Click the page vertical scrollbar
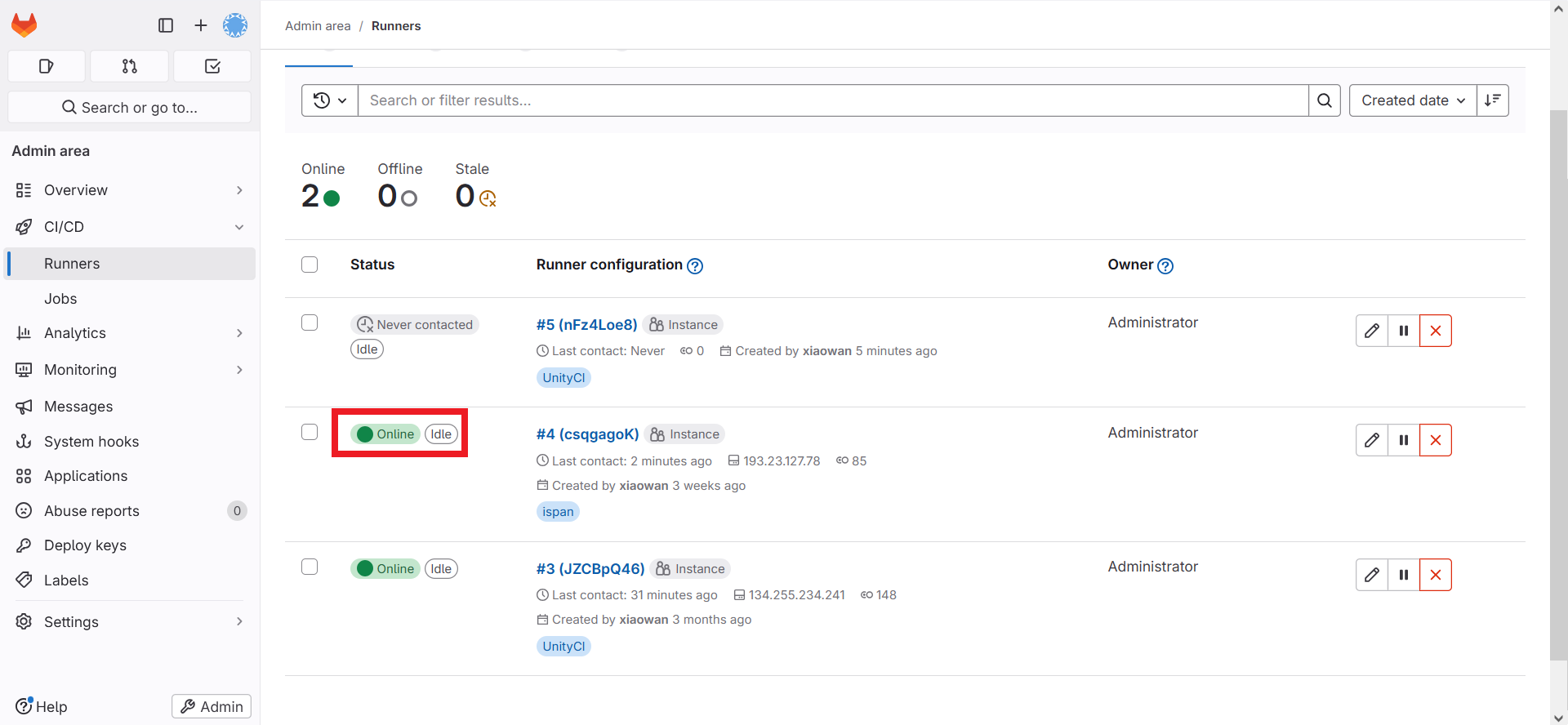 coord(1559,384)
